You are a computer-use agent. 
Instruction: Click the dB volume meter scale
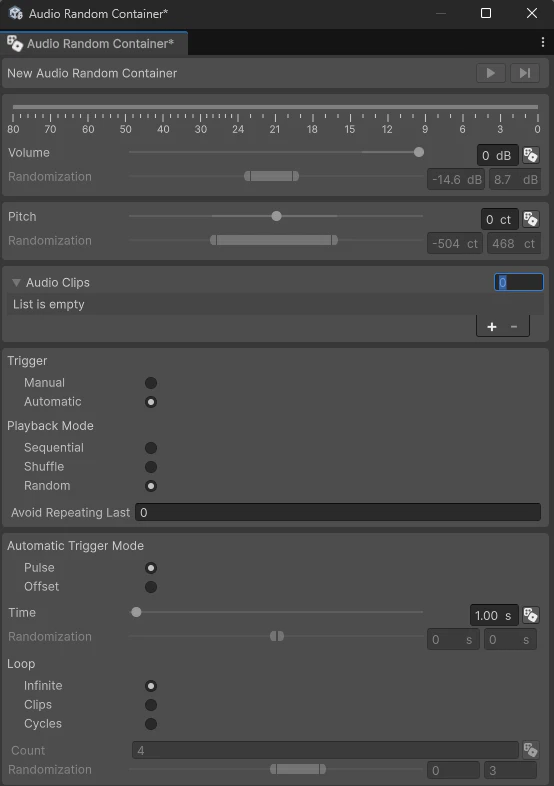coord(275,120)
